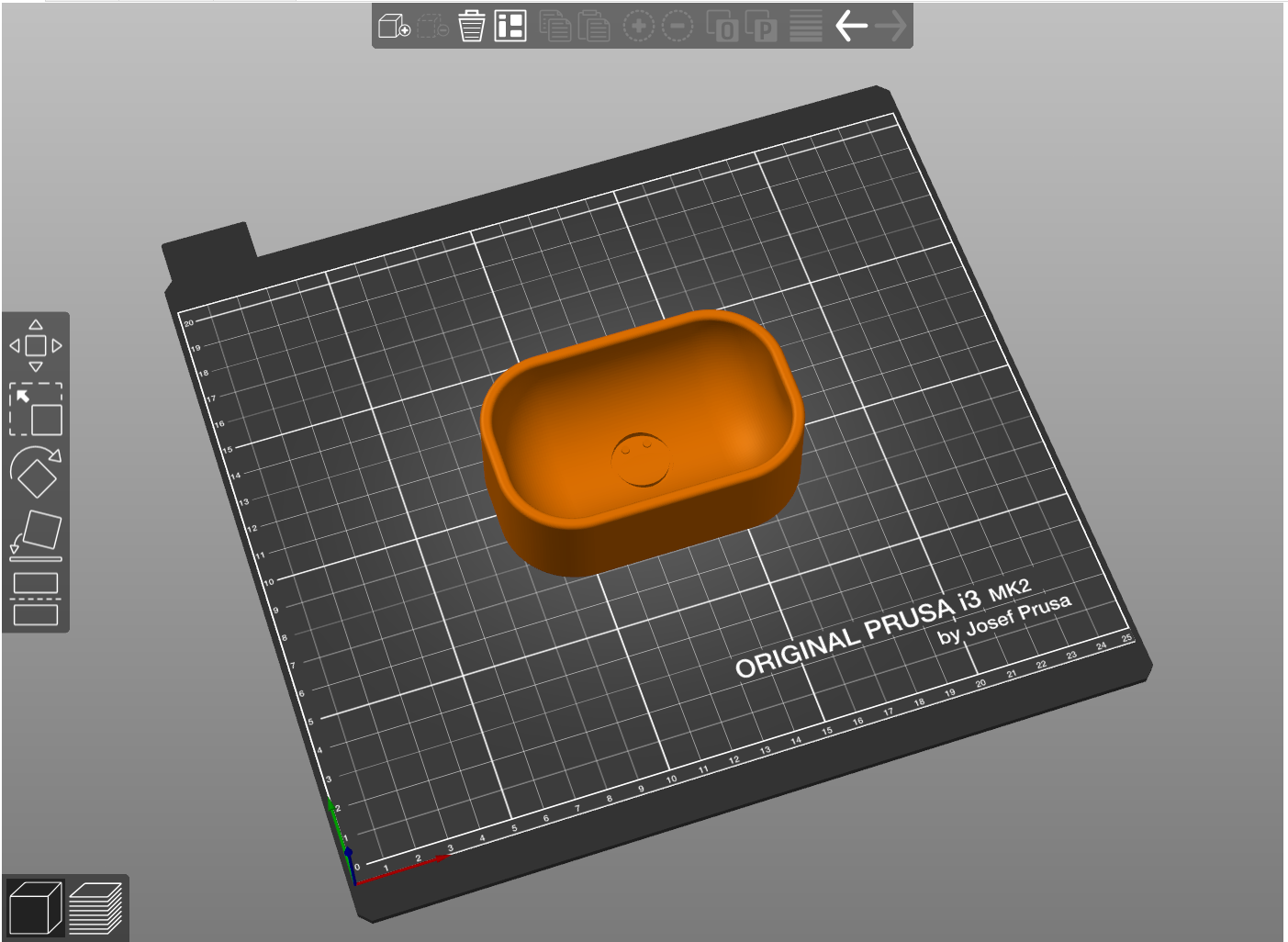Split the model to objects

click(722, 26)
